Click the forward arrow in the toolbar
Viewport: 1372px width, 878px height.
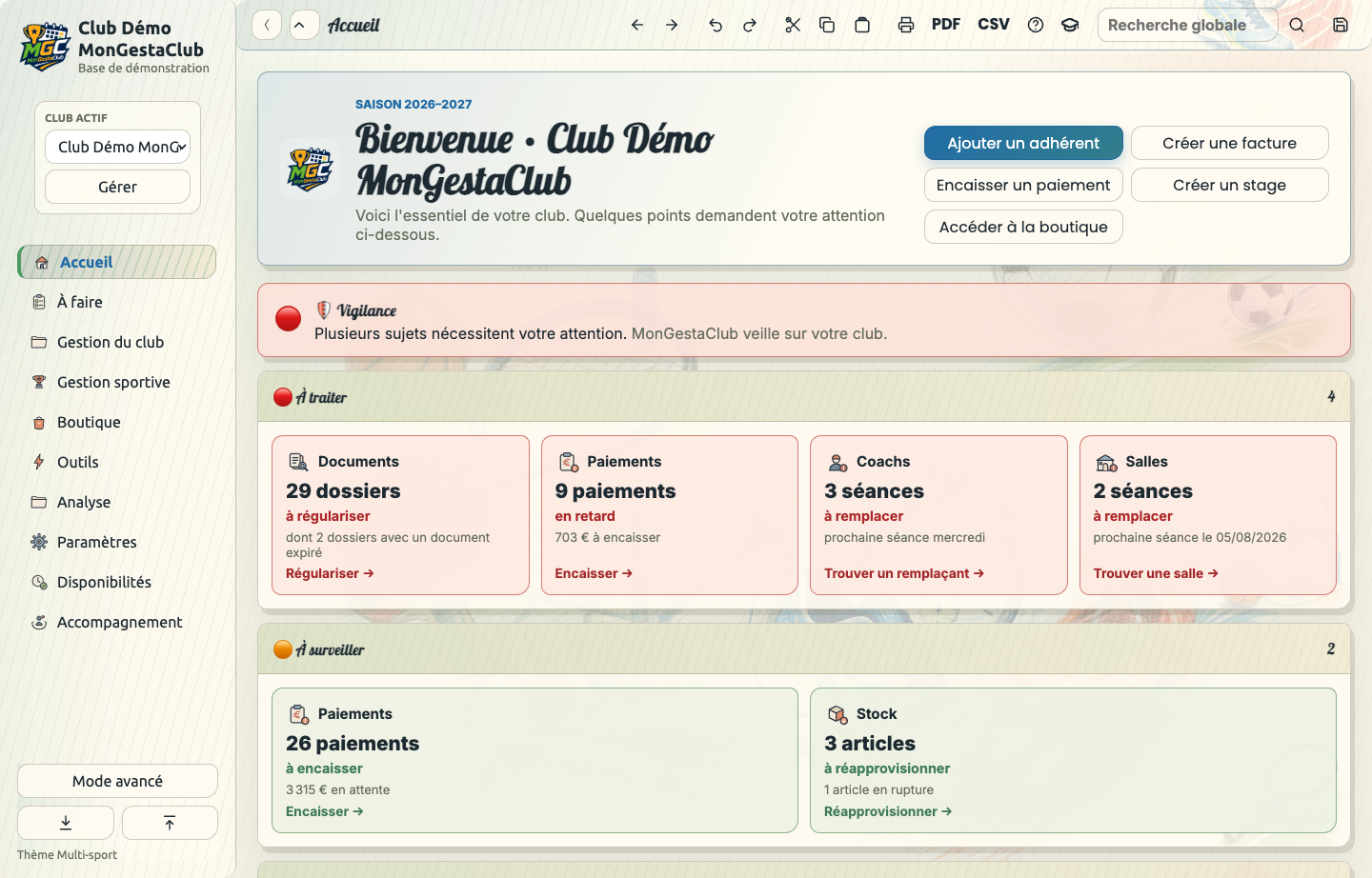pyautogui.click(x=672, y=25)
